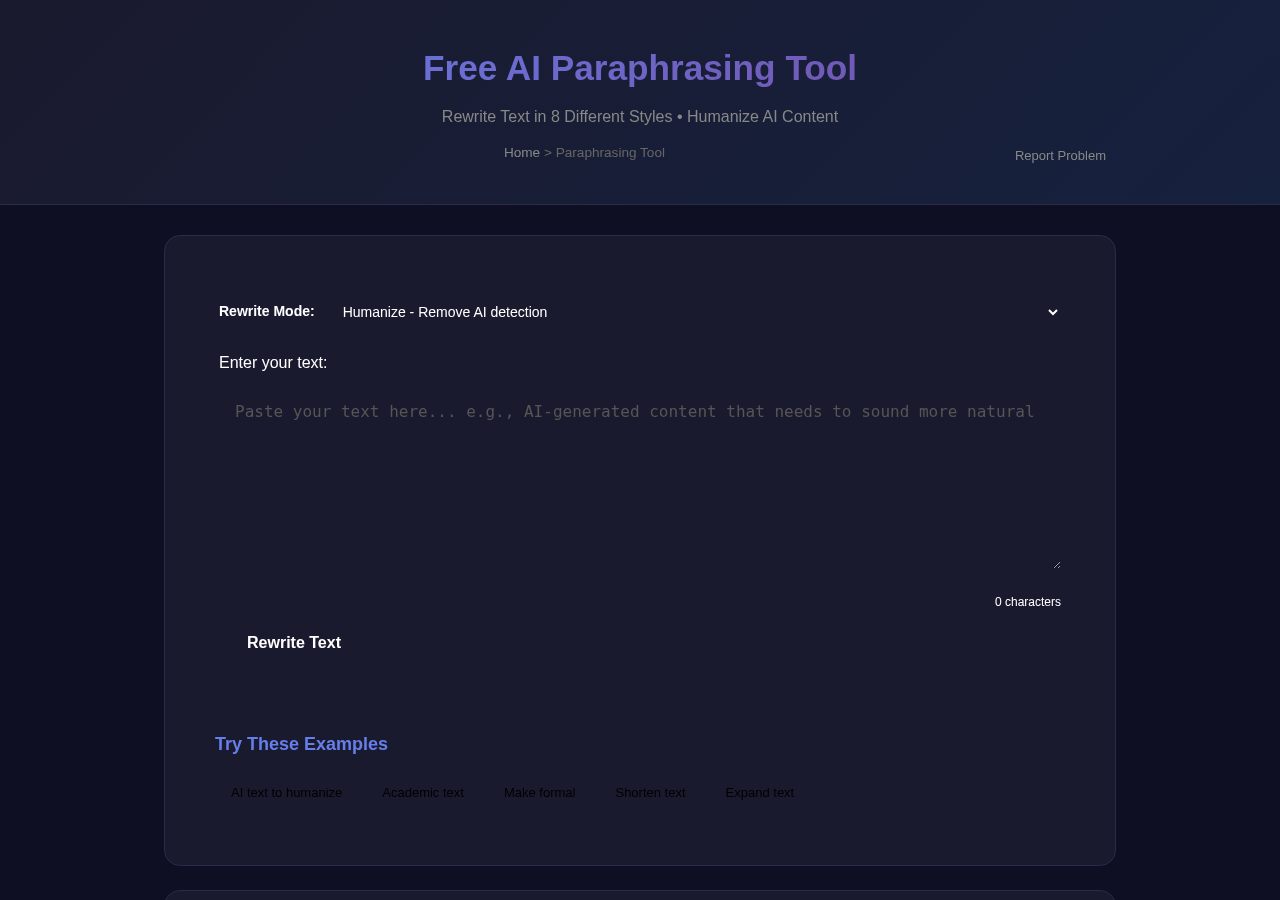Click the Try These Examples heading
The height and width of the screenshot is (900, 1280).
(301, 744)
